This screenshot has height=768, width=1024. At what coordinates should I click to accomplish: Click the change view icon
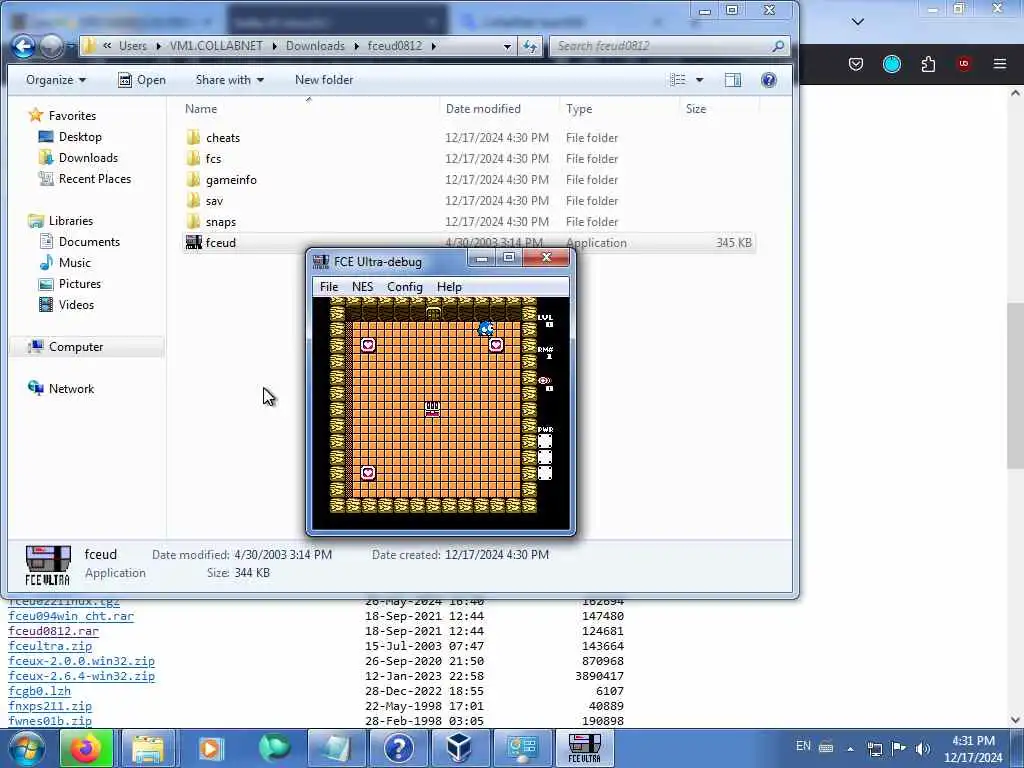pyautogui.click(x=678, y=80)
